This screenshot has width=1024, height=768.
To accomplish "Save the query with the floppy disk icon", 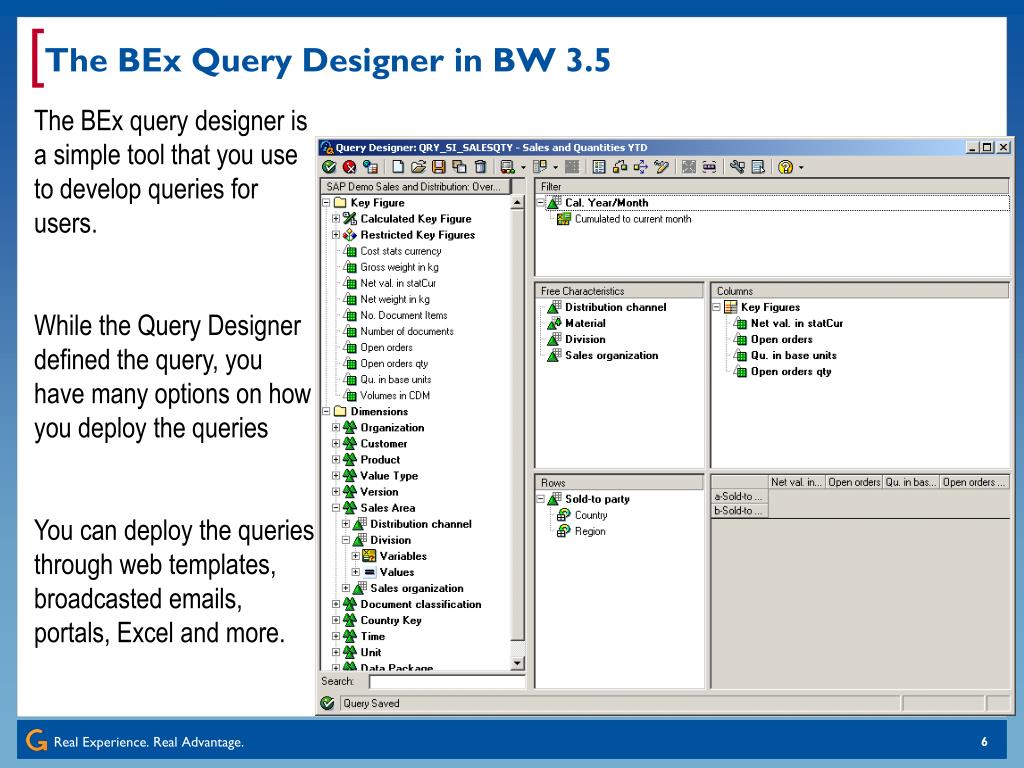I will click(x=439, y=167).
